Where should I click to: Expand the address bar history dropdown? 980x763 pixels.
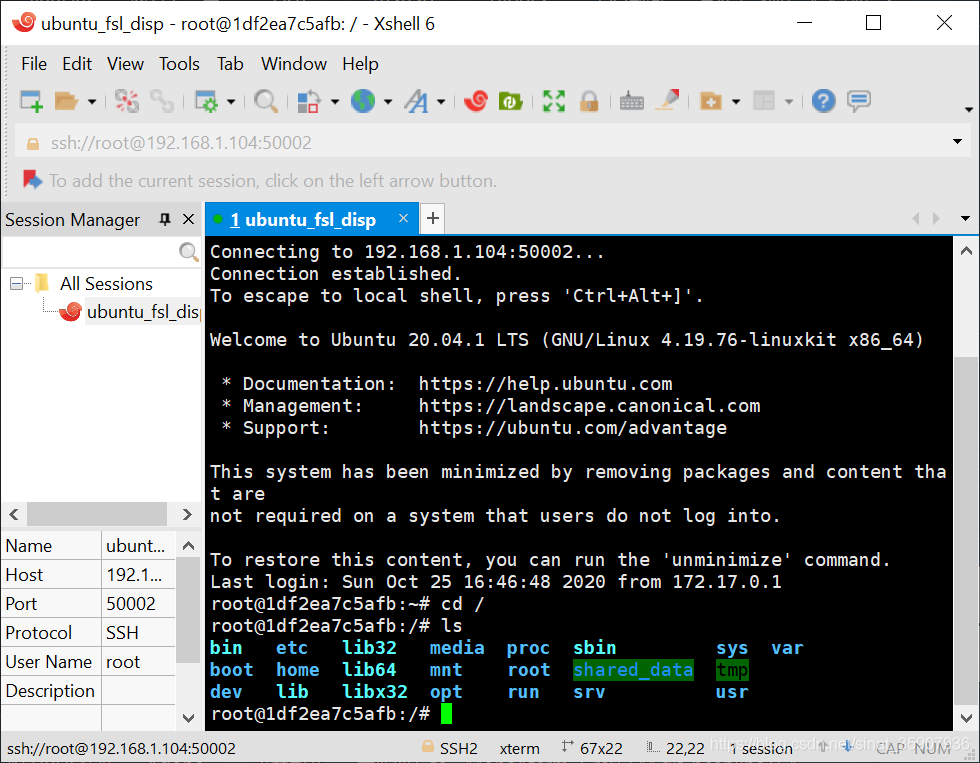tap(957, 142)
